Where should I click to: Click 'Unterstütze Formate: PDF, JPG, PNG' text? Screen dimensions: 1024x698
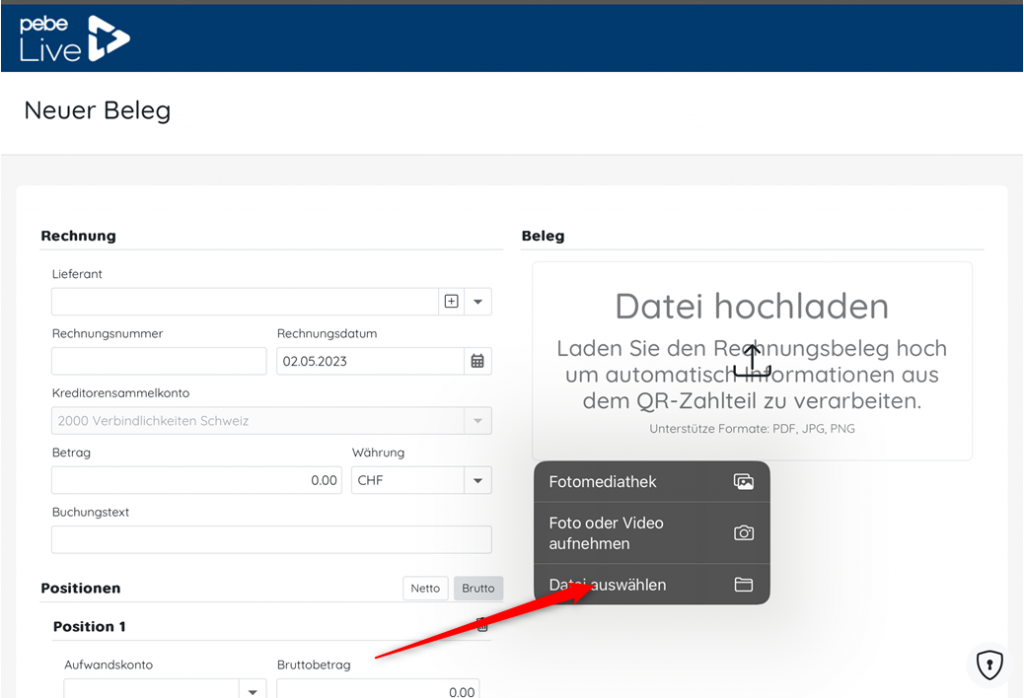coord(752,429)
